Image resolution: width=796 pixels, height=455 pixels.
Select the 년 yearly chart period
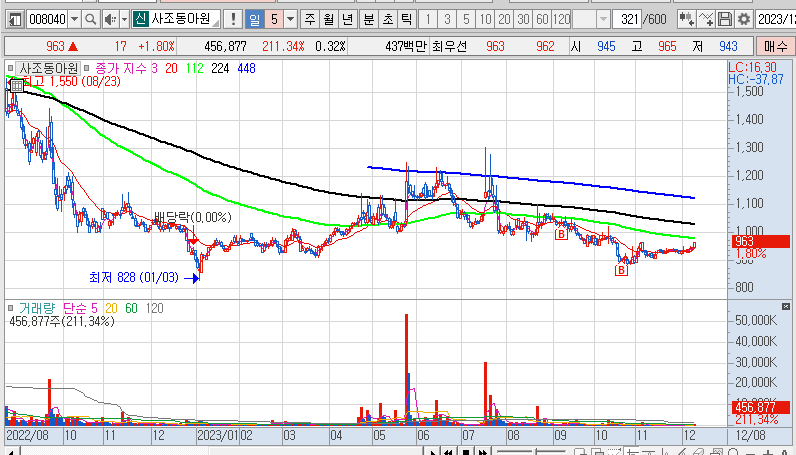[347, 20]
